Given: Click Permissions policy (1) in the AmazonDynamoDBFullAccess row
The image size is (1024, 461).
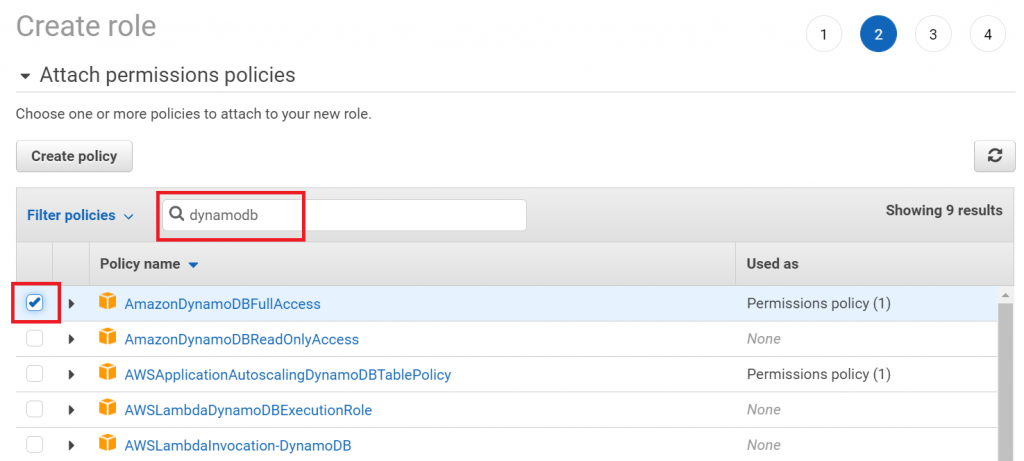Looking at the screenshot, I should coord(818,303).
